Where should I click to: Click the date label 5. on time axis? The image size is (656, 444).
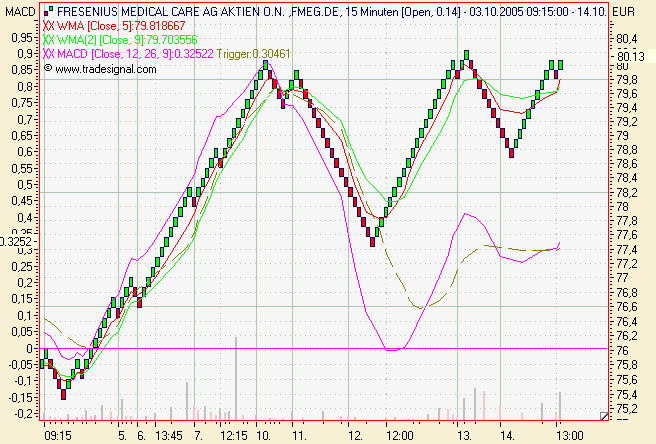click(122, 436)
